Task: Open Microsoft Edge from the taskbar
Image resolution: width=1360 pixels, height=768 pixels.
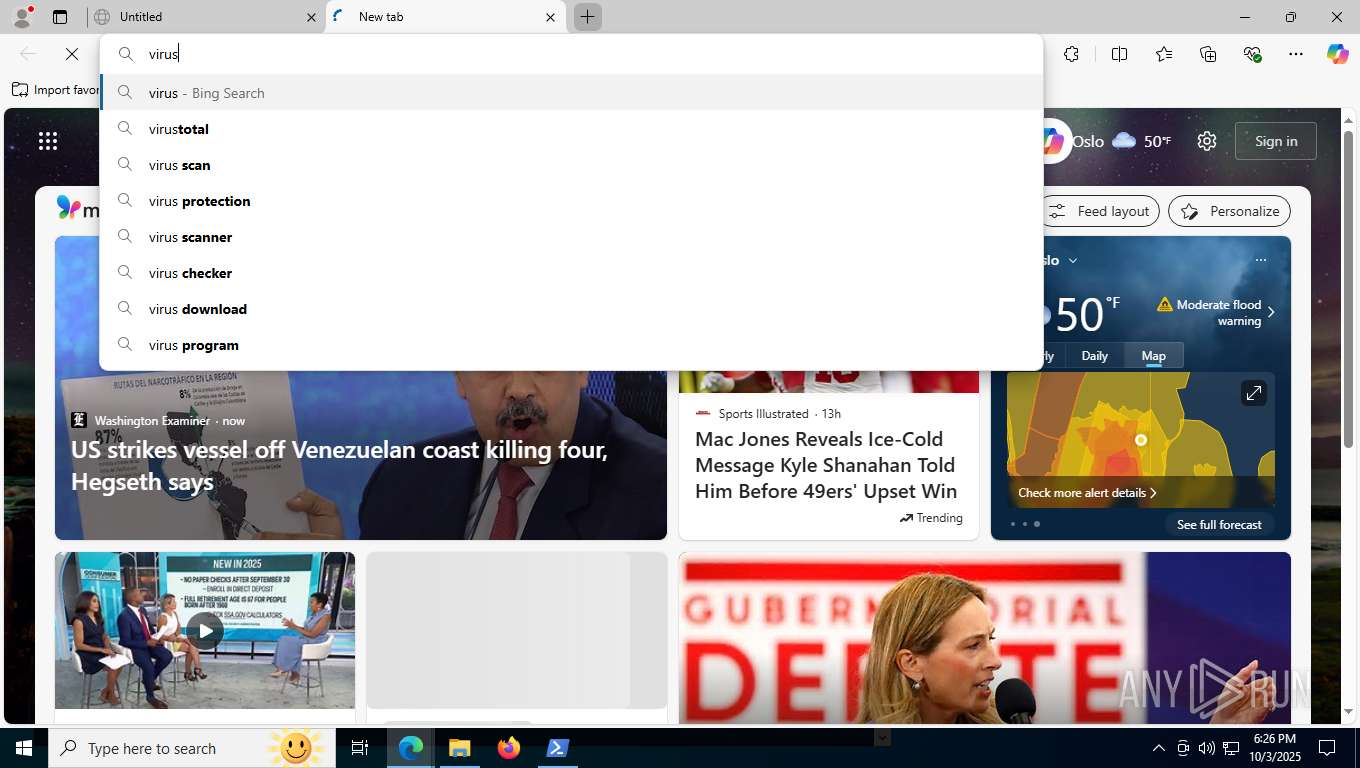Action: [x=411, y=748]
